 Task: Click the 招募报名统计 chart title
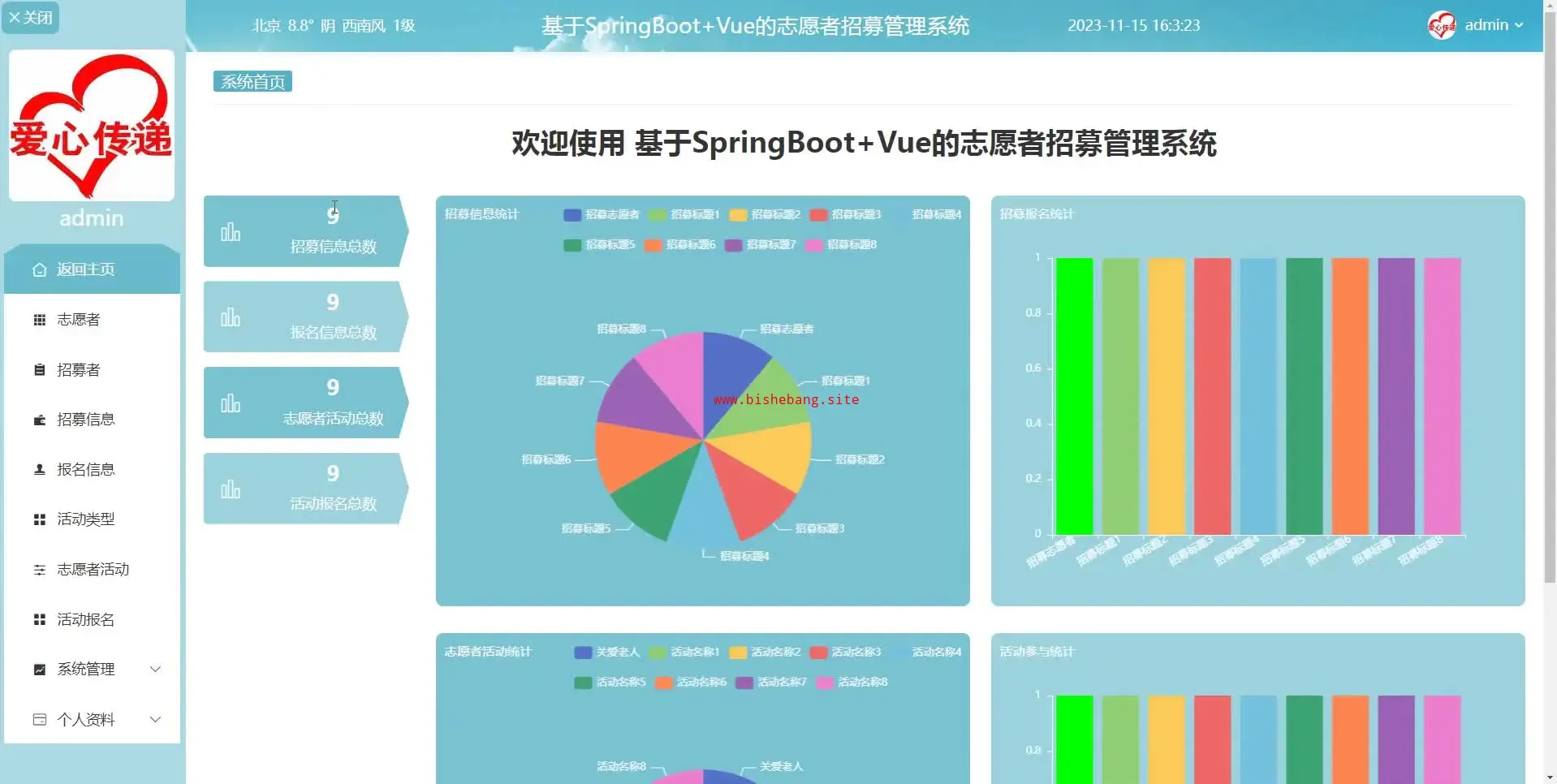tap(1037, 214)
